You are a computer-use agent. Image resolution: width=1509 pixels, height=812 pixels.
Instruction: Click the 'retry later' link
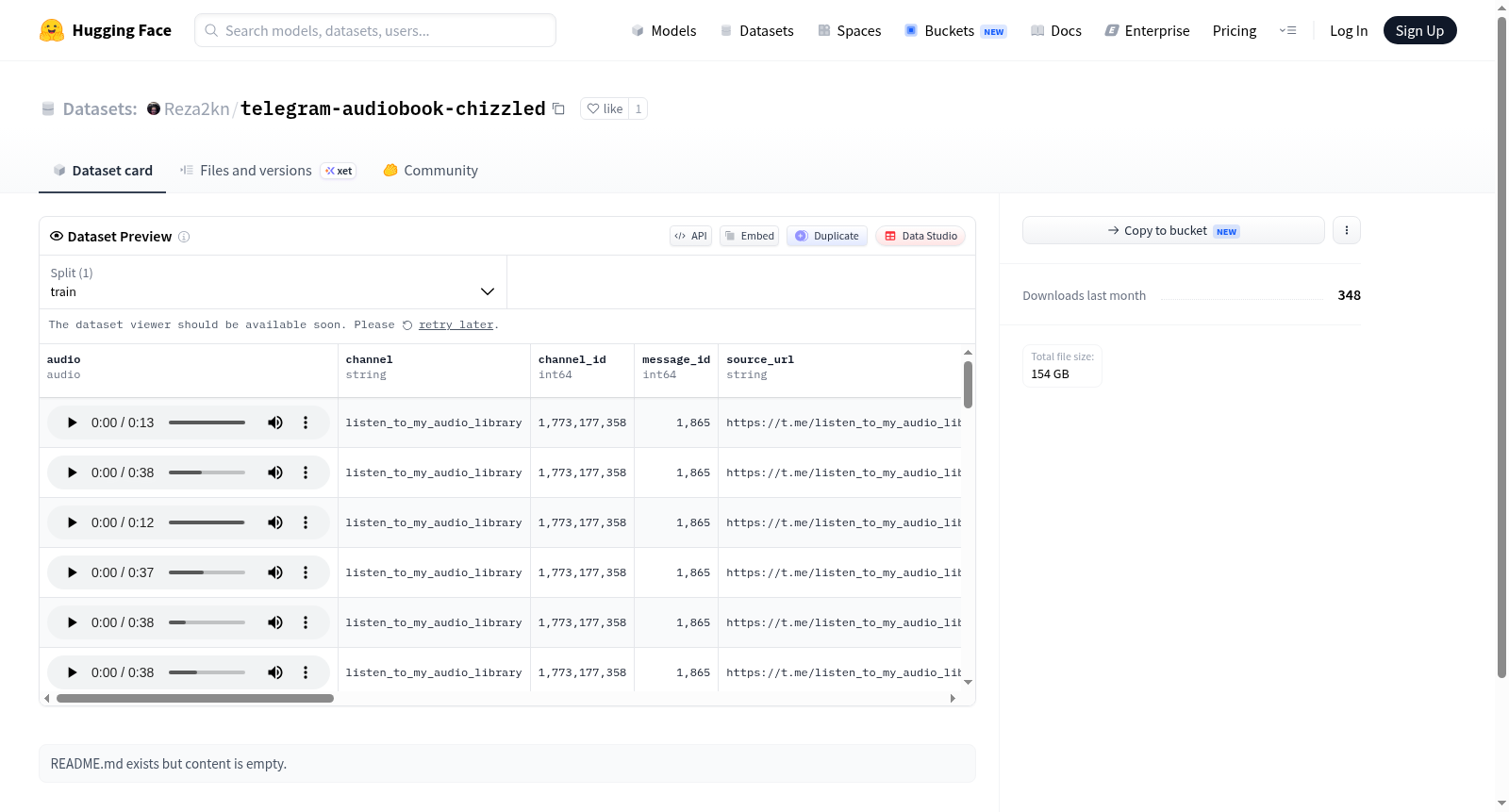tap(456, 325)
